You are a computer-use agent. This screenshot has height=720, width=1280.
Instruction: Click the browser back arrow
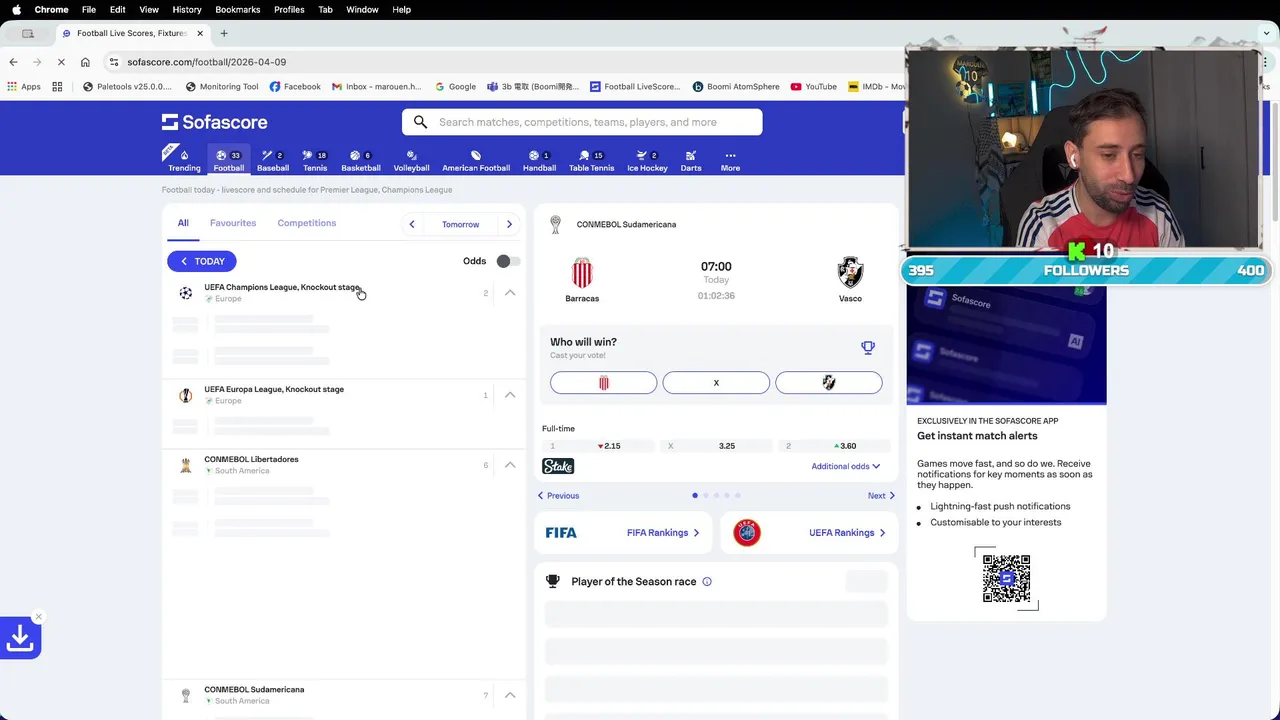(13, 62)
